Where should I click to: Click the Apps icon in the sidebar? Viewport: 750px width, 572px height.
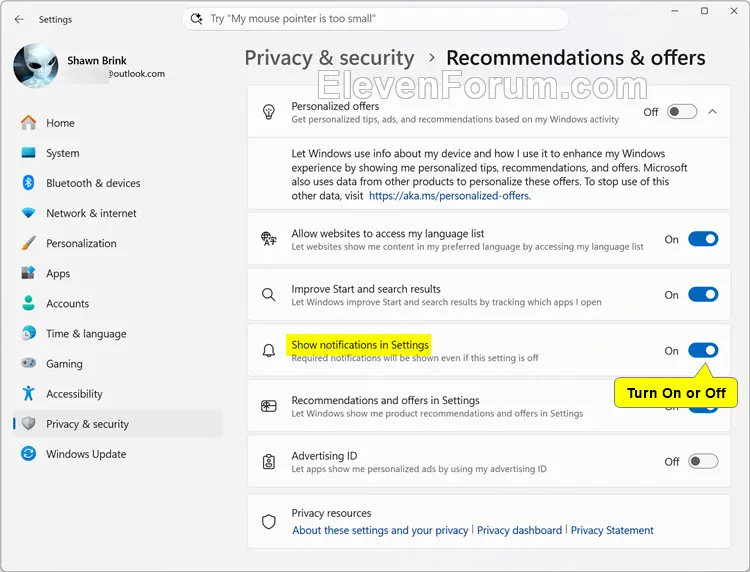click(x=29, y=273)
